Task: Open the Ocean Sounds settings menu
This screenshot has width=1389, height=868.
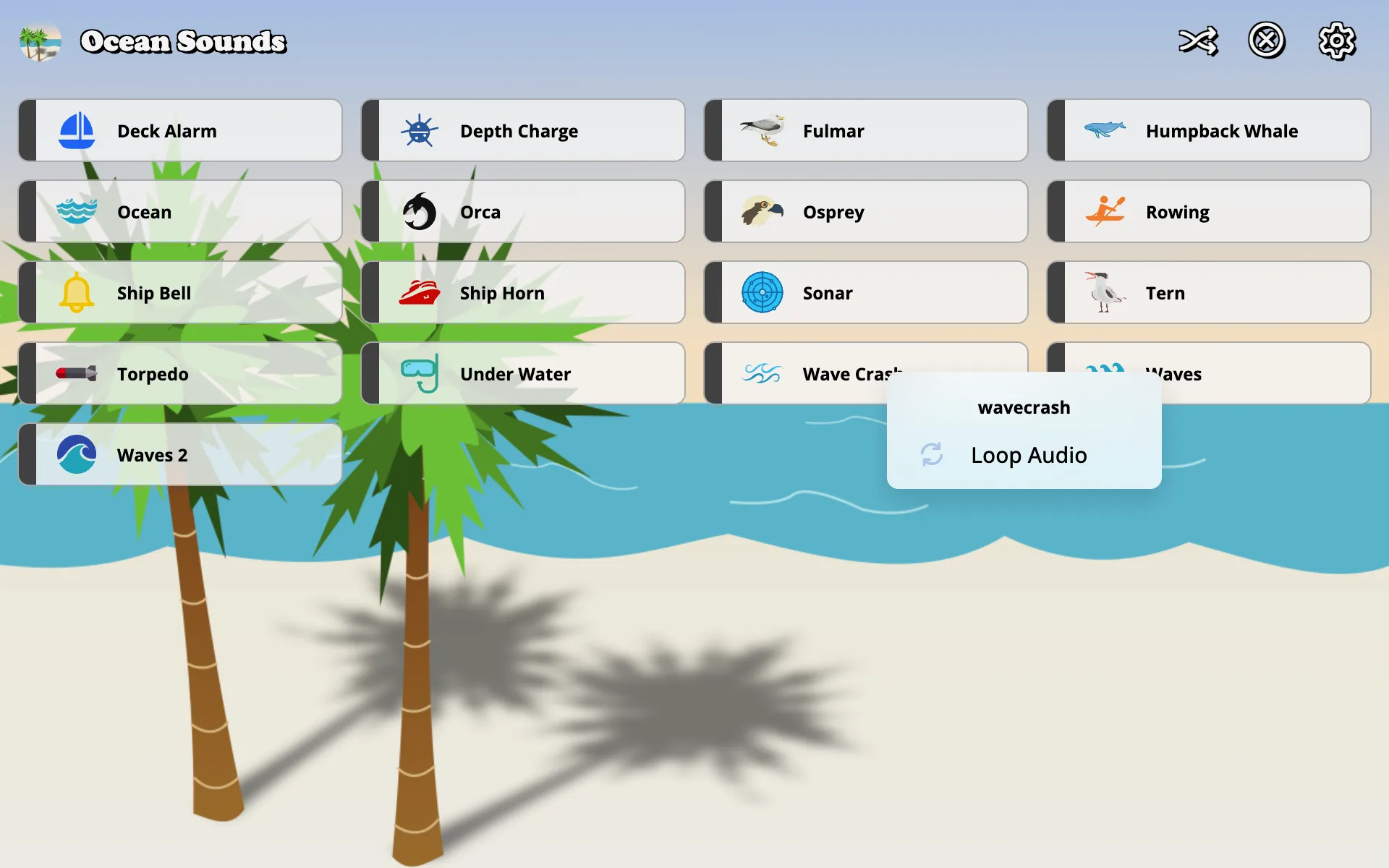Action: (1337, 40)
